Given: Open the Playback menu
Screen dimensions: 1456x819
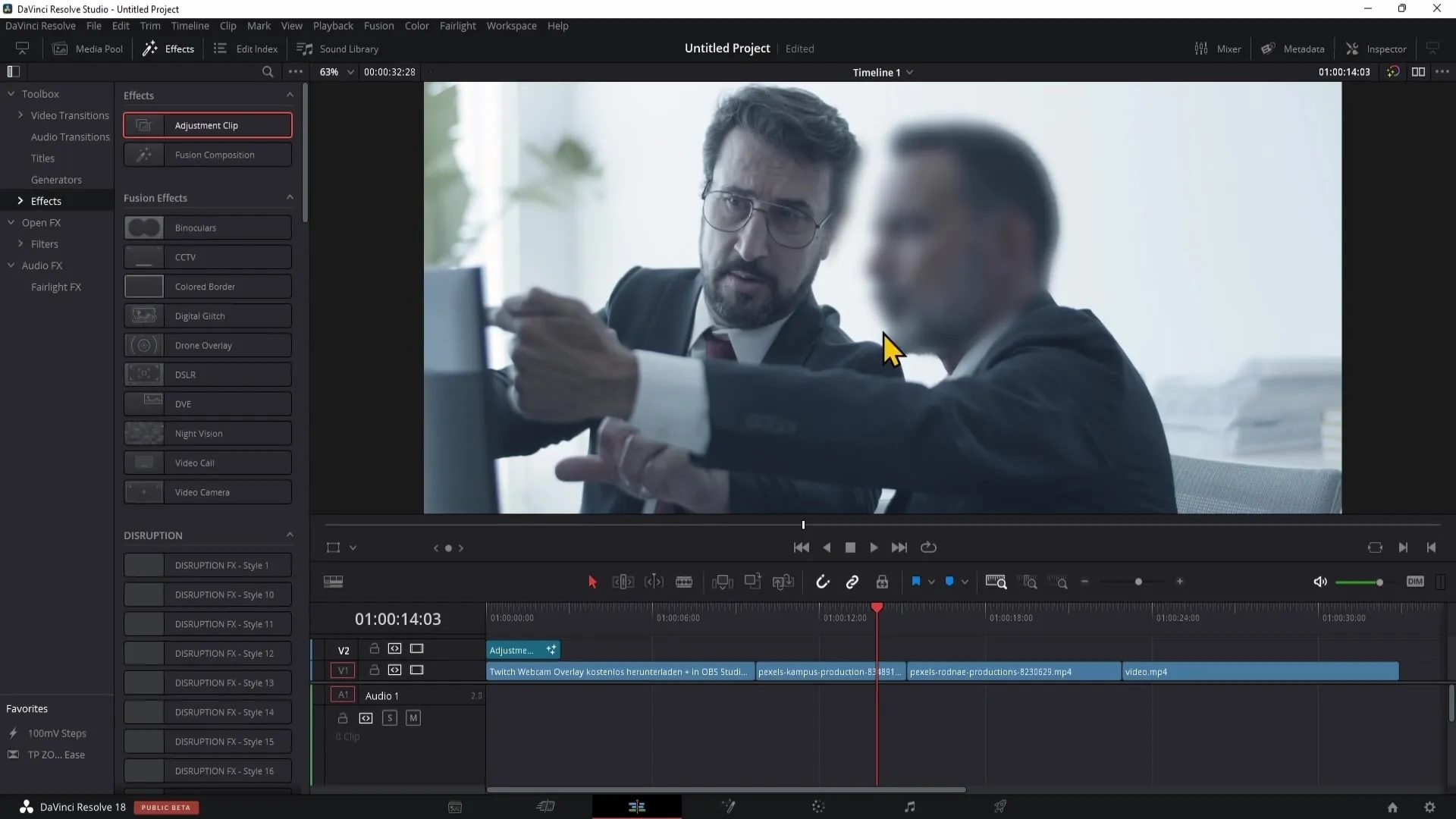Looking at the screenshot, I should pos(333,26).
